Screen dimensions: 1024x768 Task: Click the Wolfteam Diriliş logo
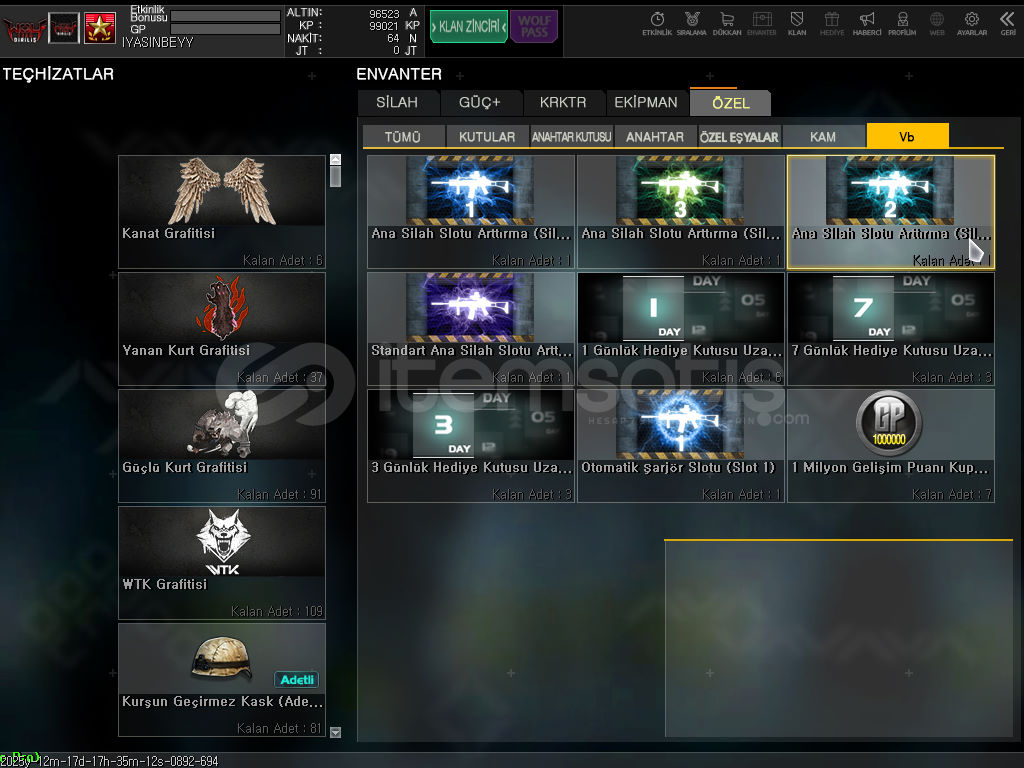pyautogui.click(x=24, y=29)
